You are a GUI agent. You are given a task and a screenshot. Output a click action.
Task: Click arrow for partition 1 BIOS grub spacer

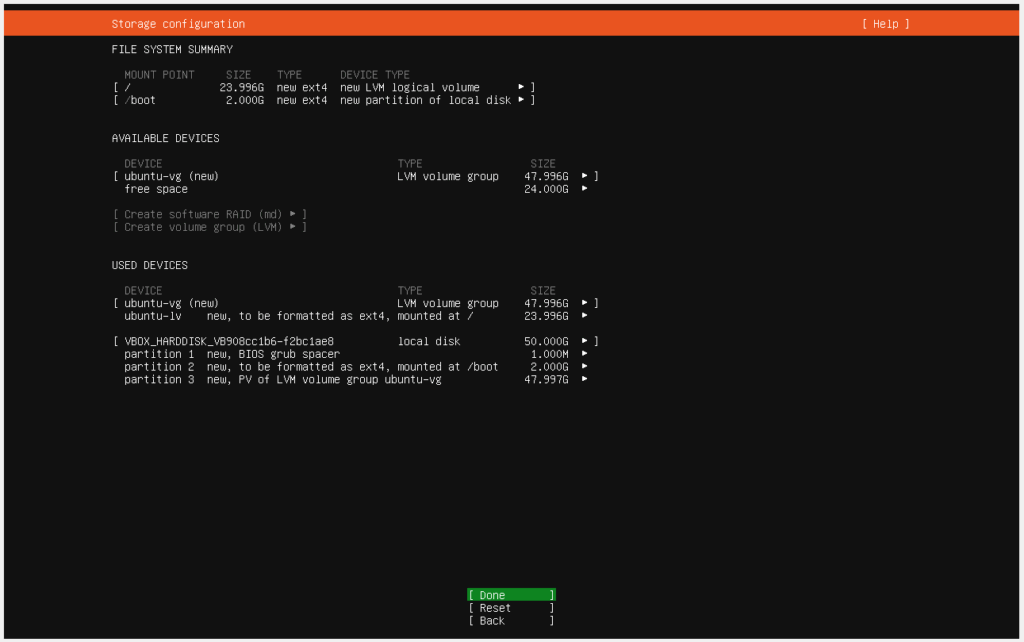point(585,354)
